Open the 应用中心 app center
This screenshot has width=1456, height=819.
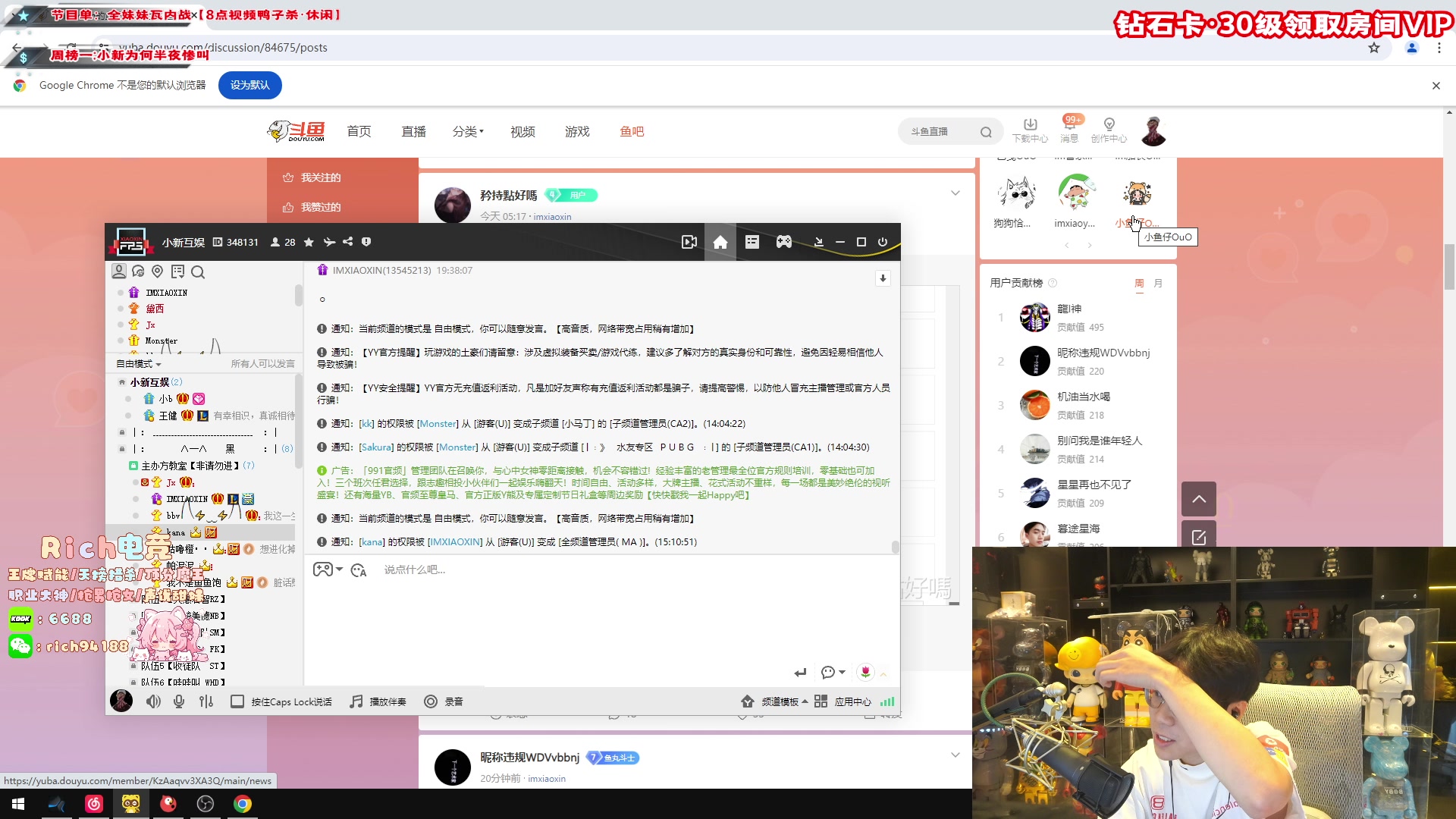[x=852, y=701]
